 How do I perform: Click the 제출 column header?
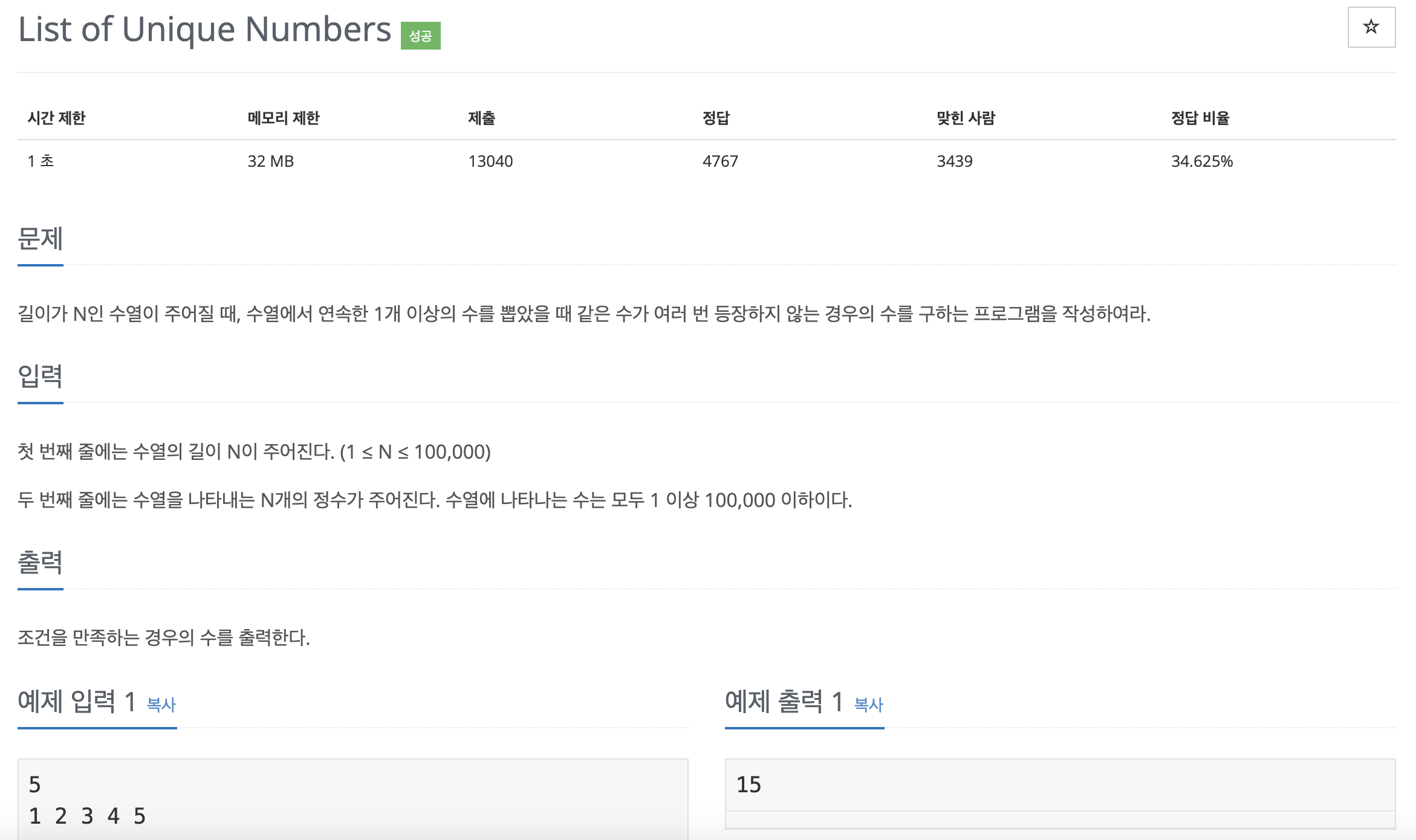pyautogui.click(x=481, y=118)
